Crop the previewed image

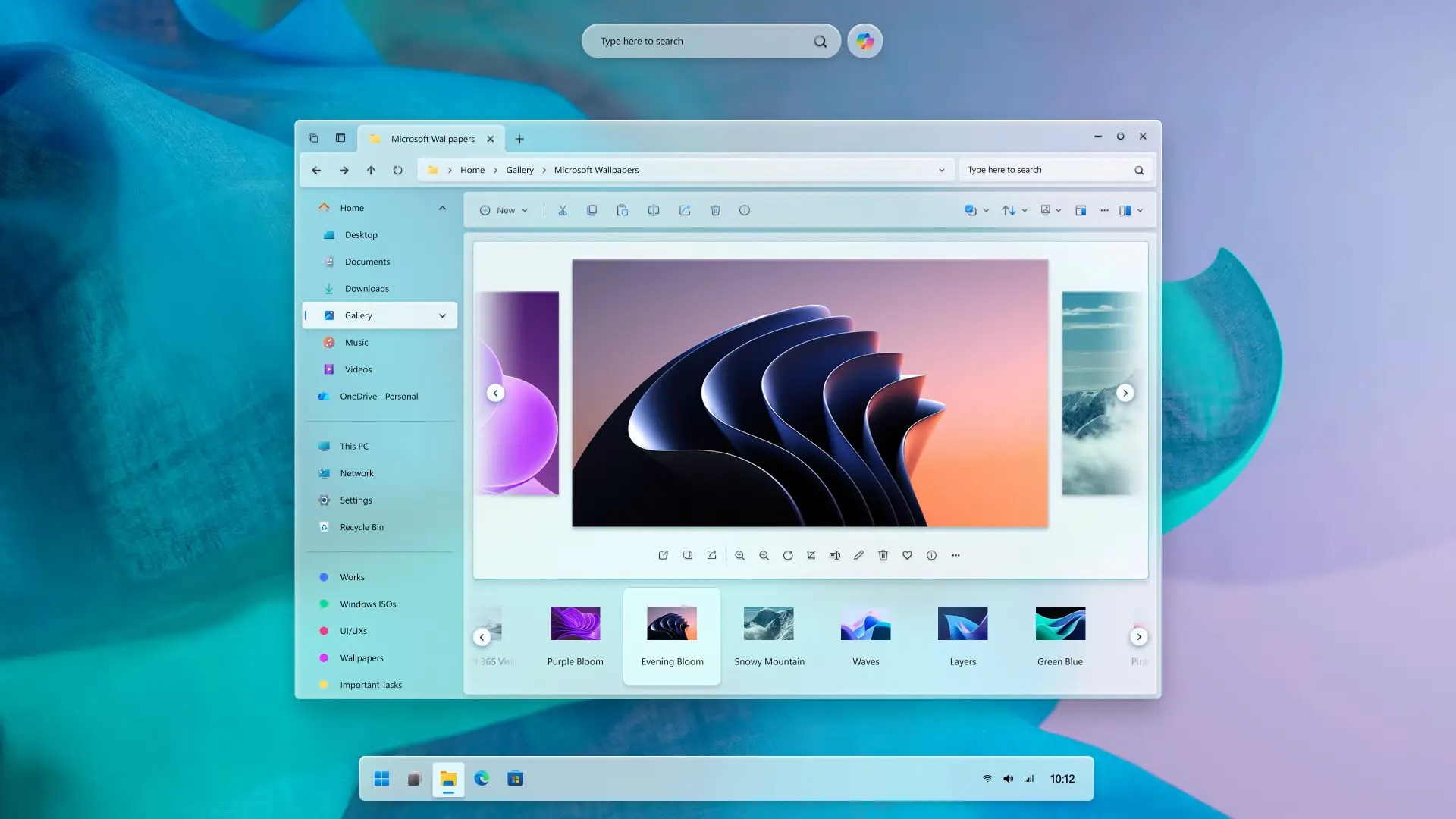tap(811, 555)
